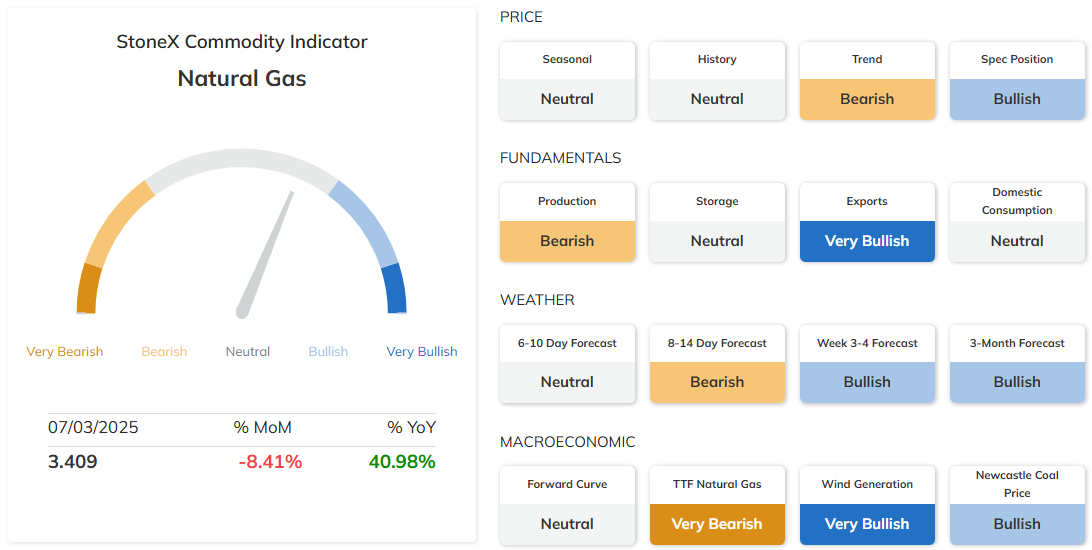Image resolution: width=1092 pixels, height=550 pixels.
Task: Click the Very Bearish gauge legend label
Action: (65, 352)
